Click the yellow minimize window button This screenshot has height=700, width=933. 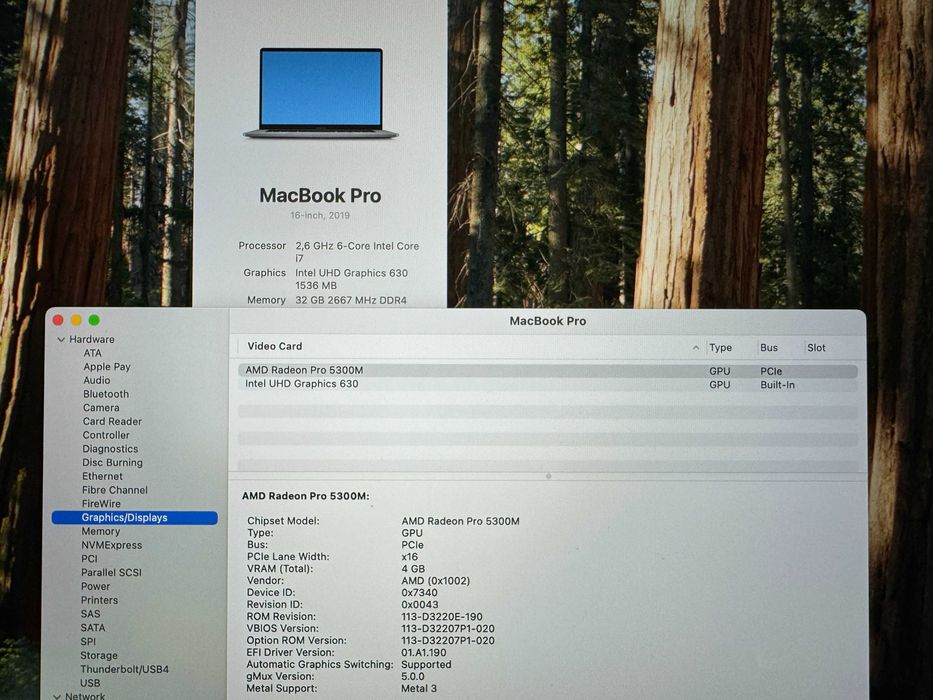pyautogui.click(x=76, y=320)
